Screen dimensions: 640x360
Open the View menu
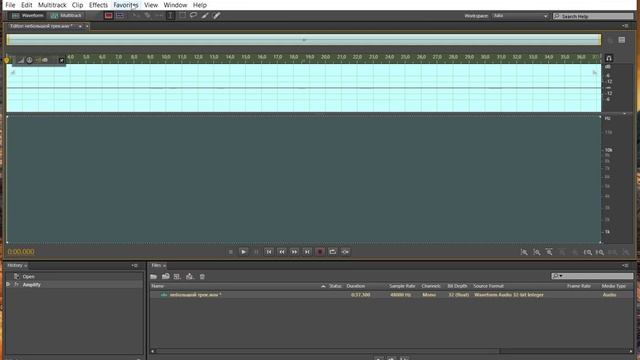click(151, 5)
